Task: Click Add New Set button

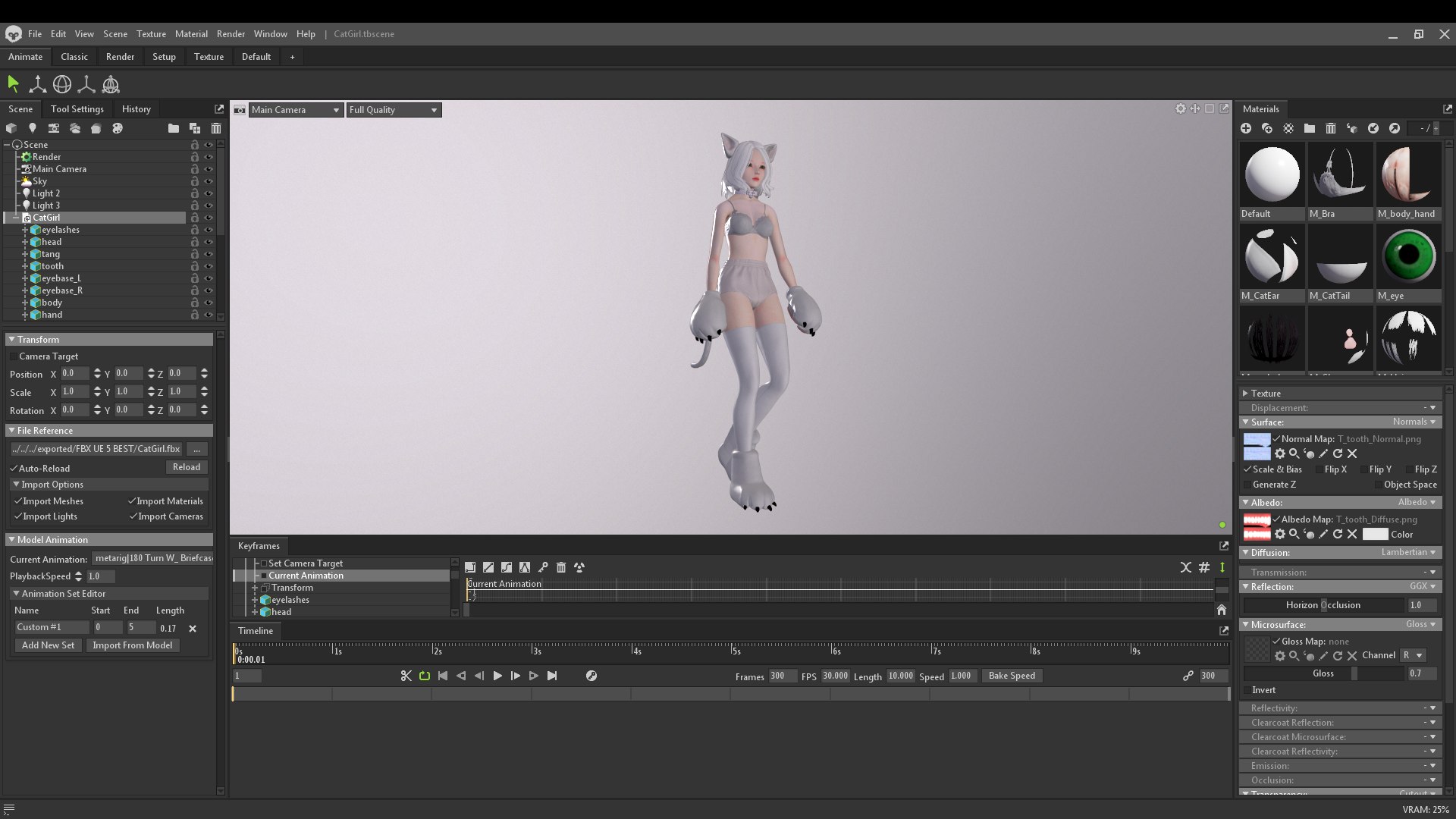Action: coord(48,645)
